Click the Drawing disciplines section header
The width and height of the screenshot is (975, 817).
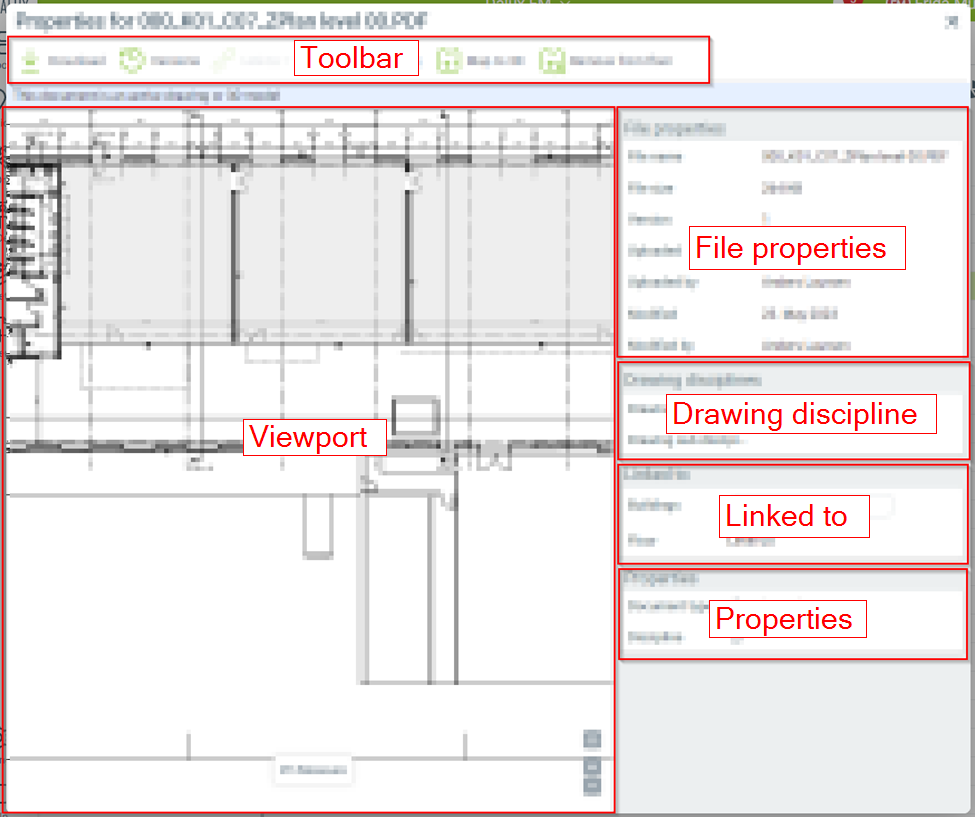coord(692,380)
